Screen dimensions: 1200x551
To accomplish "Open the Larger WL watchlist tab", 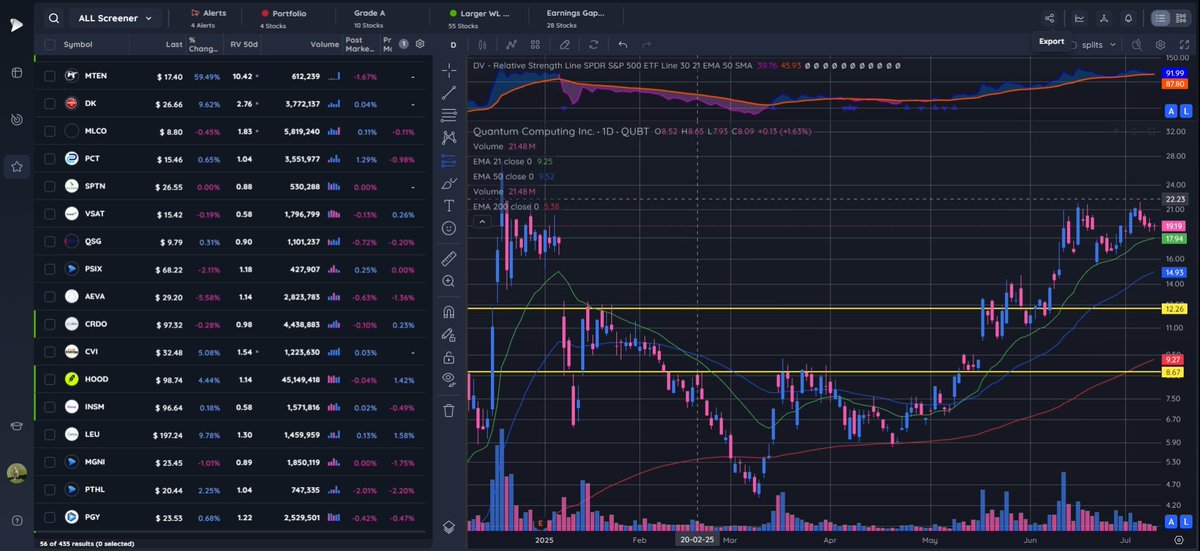I will click(479, 18).
